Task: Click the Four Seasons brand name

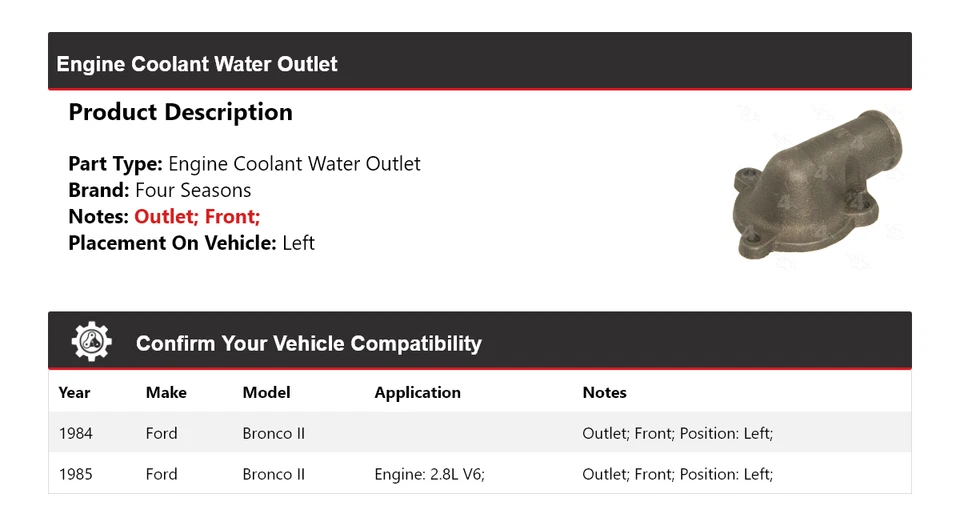Action: point(193,190)
